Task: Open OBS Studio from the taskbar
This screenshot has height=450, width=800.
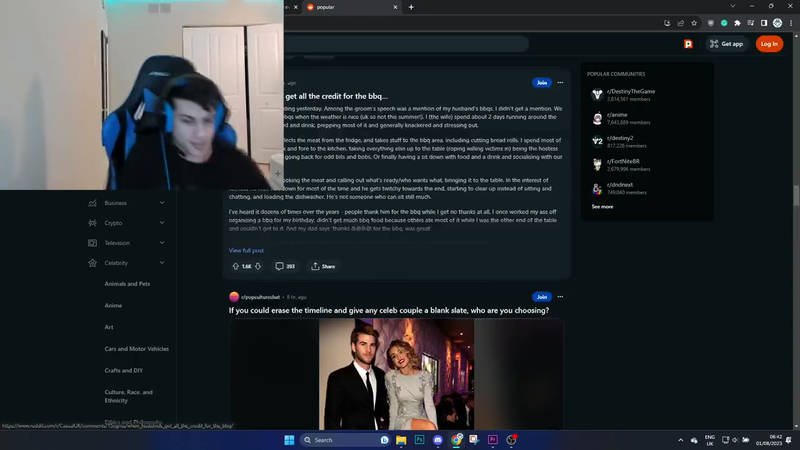Action: pyautogui.click(x=511, y=440)
